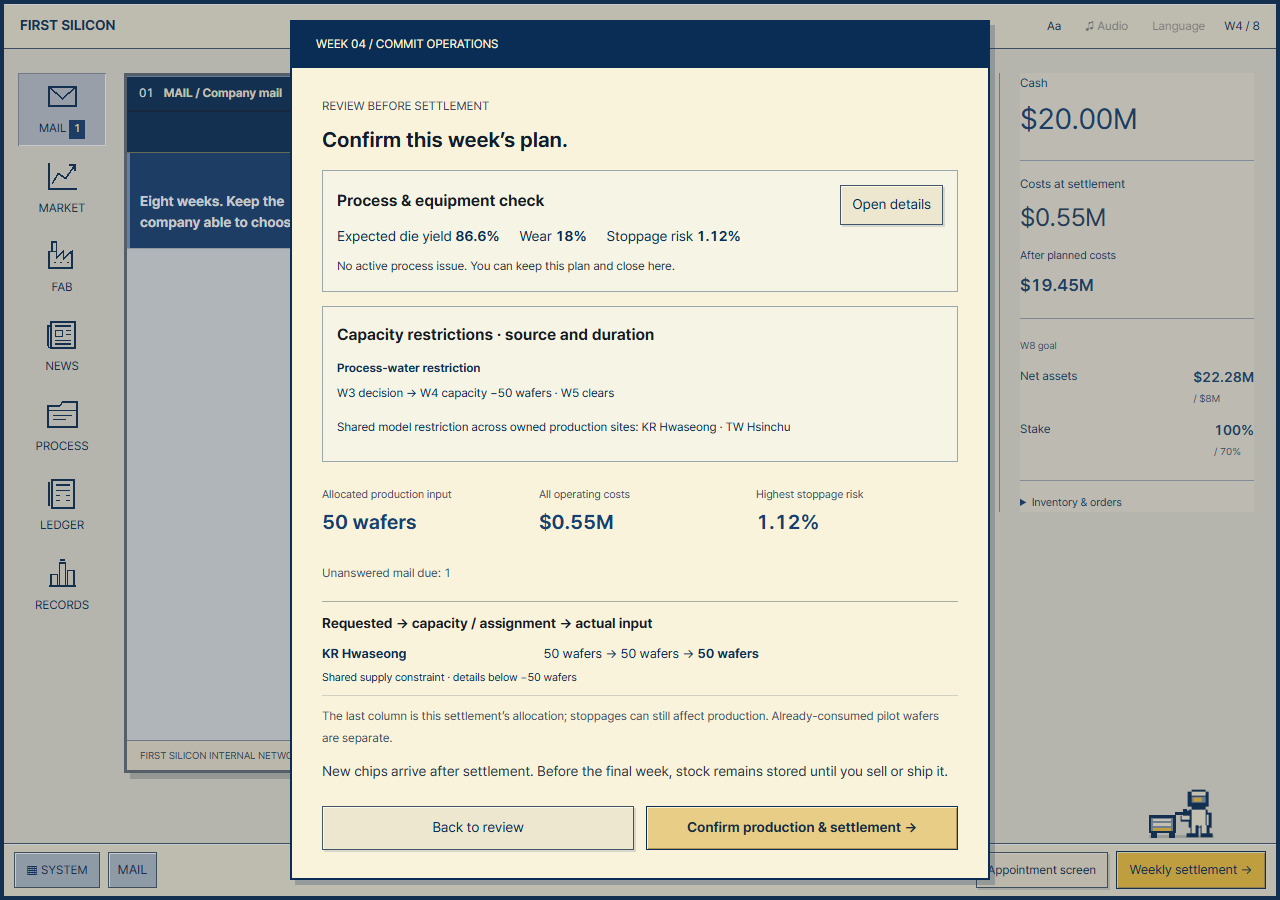Click the FIRST SILICON title
This screenshot has height=900, width=1280.
68,25
